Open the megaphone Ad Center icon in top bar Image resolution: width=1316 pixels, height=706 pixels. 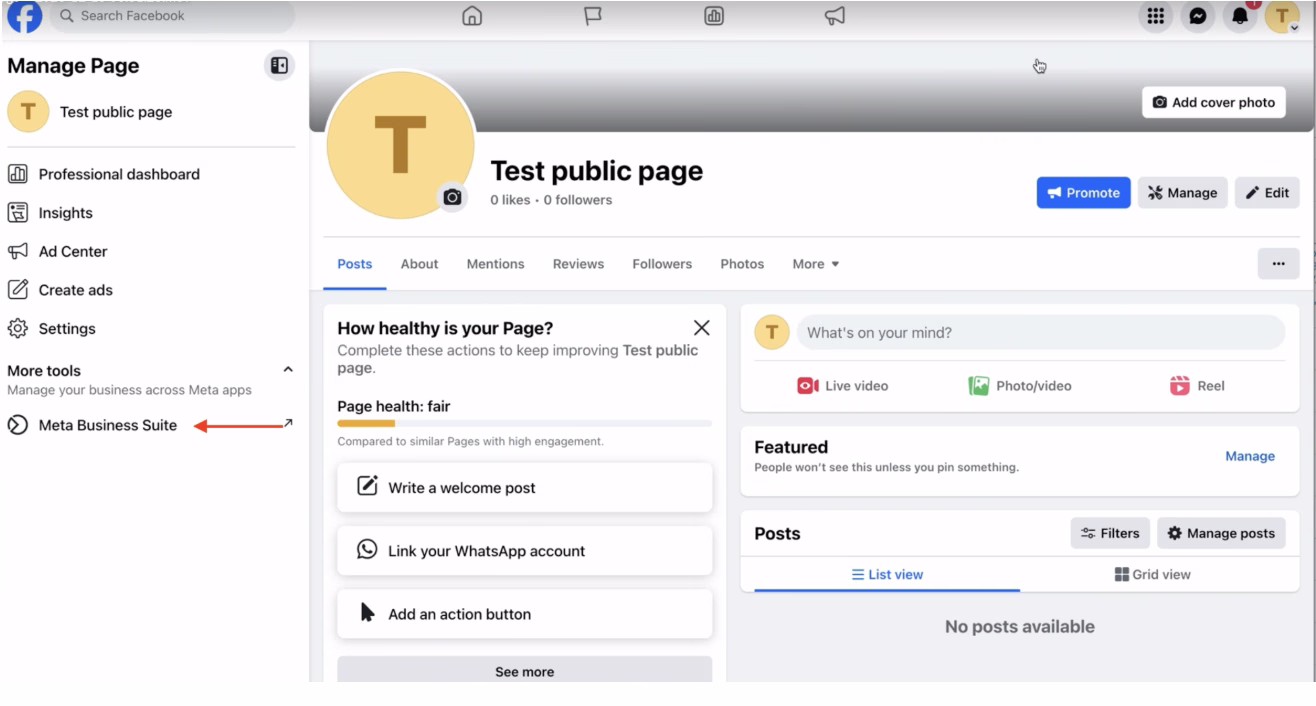835,16
